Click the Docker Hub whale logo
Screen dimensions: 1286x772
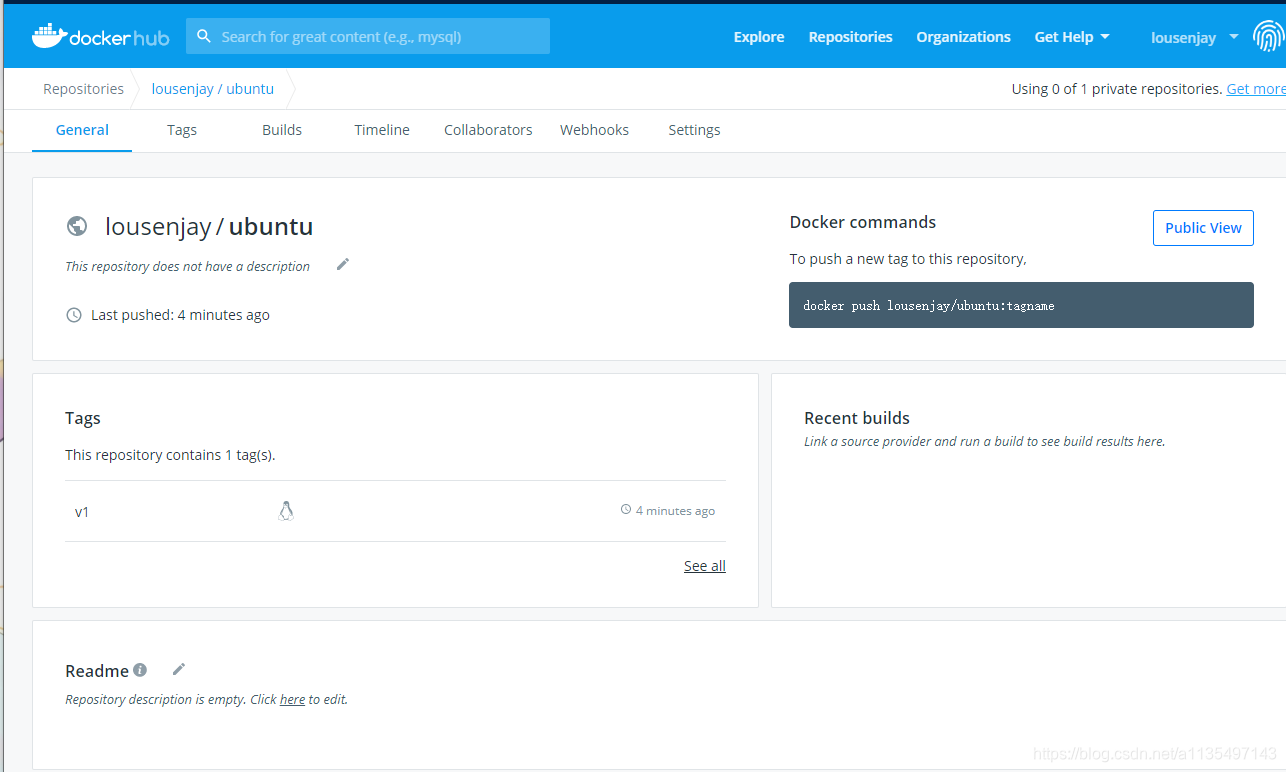click(x=101, y=36)
